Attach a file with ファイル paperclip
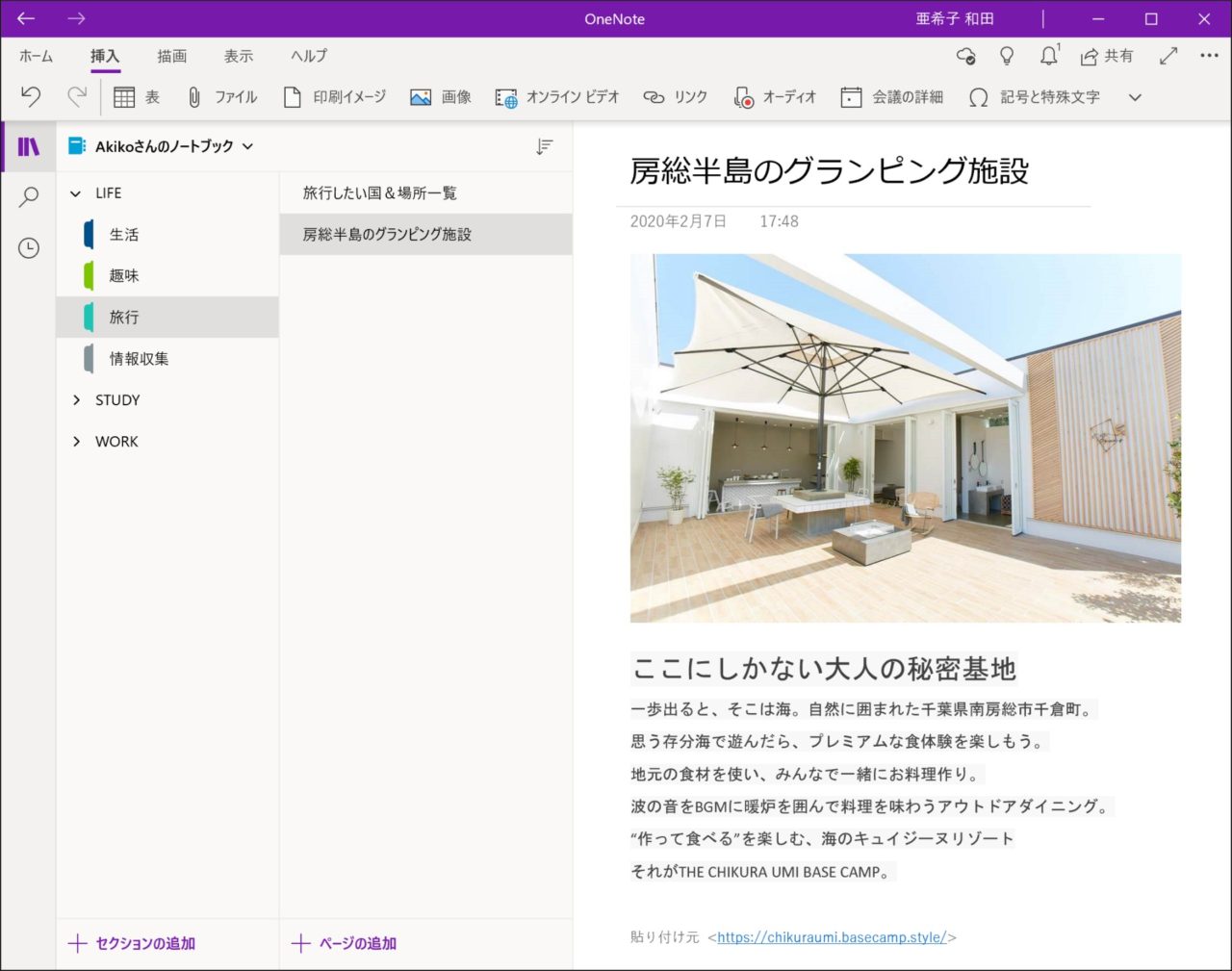 click(222, 97)
